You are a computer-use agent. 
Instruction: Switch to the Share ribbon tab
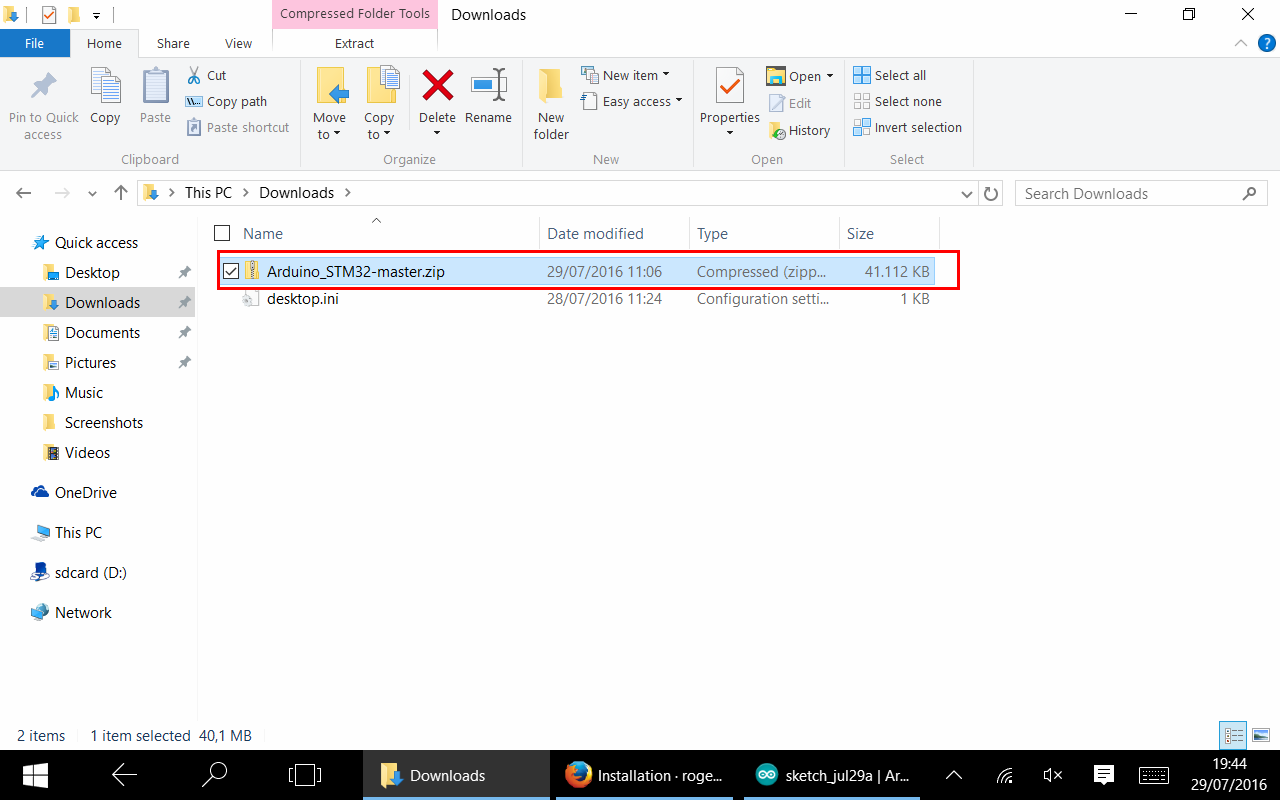click(x=173, y=43)
